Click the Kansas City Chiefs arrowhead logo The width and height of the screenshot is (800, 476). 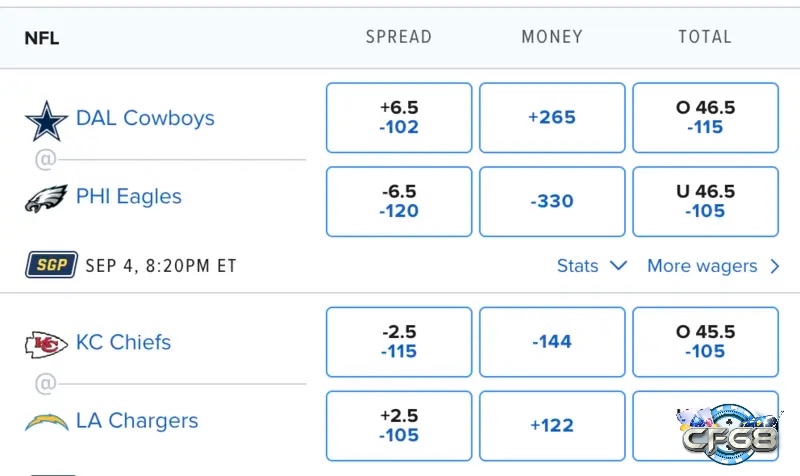click(46, 345)
